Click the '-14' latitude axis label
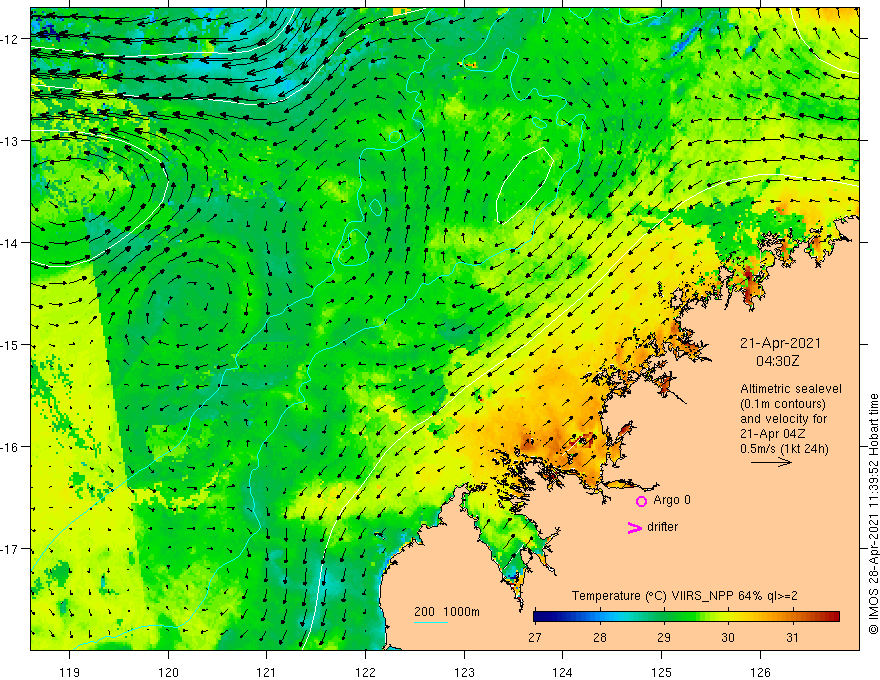 click(x=11, y=243)
